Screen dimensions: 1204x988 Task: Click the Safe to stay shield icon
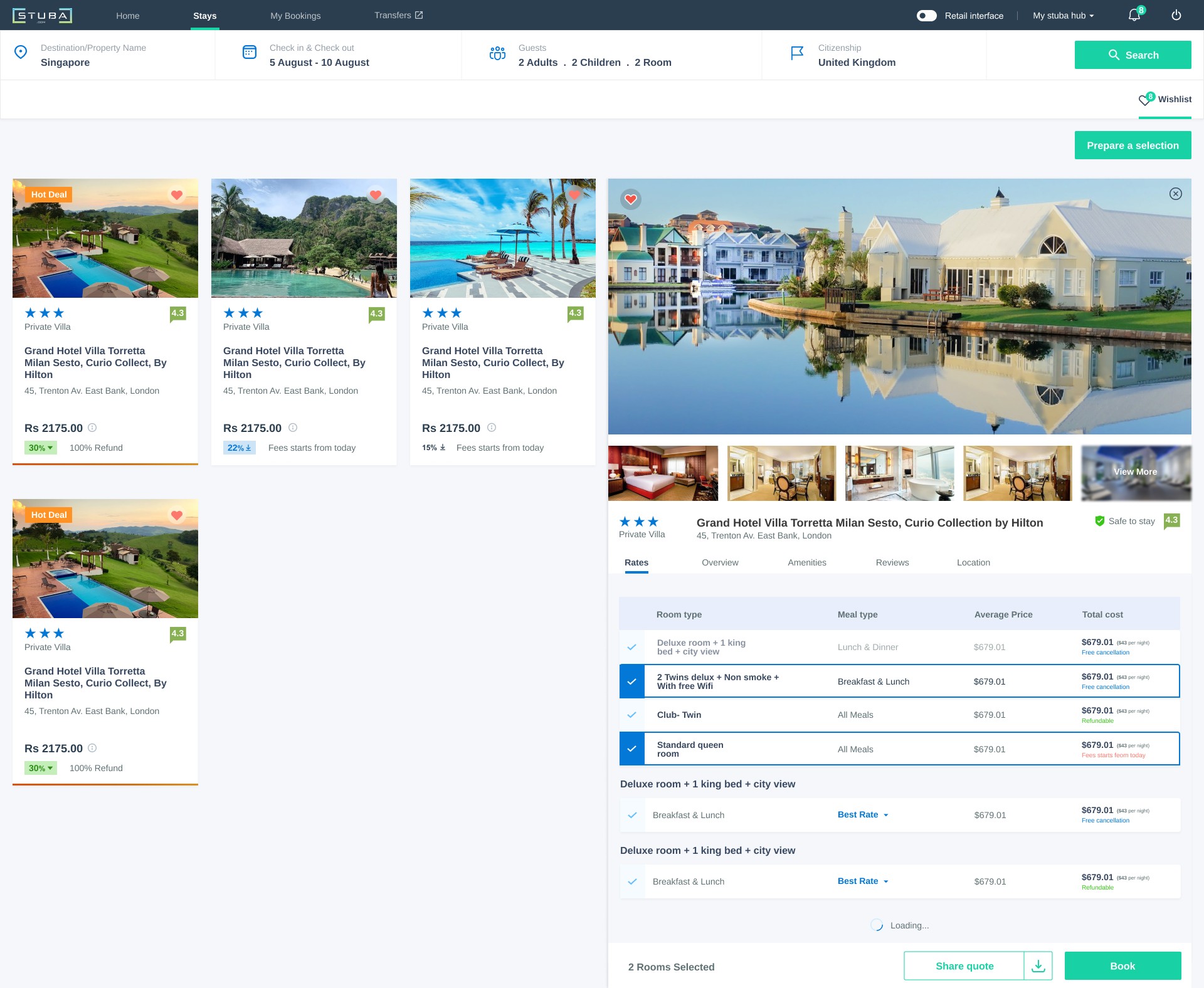click(1099, 521)
